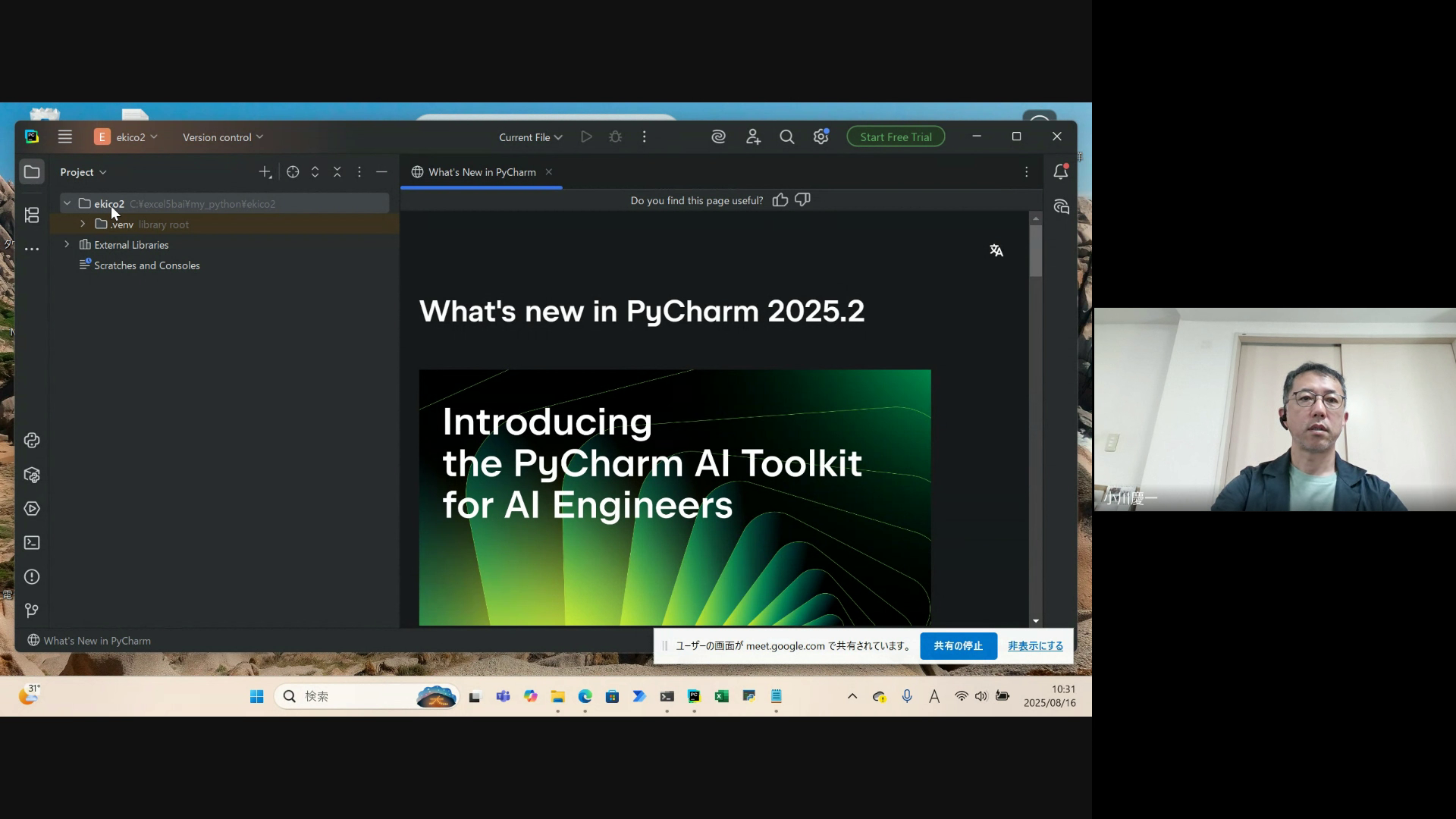
Task: Open the Python Packages tool window
Action: click(32, 475)
